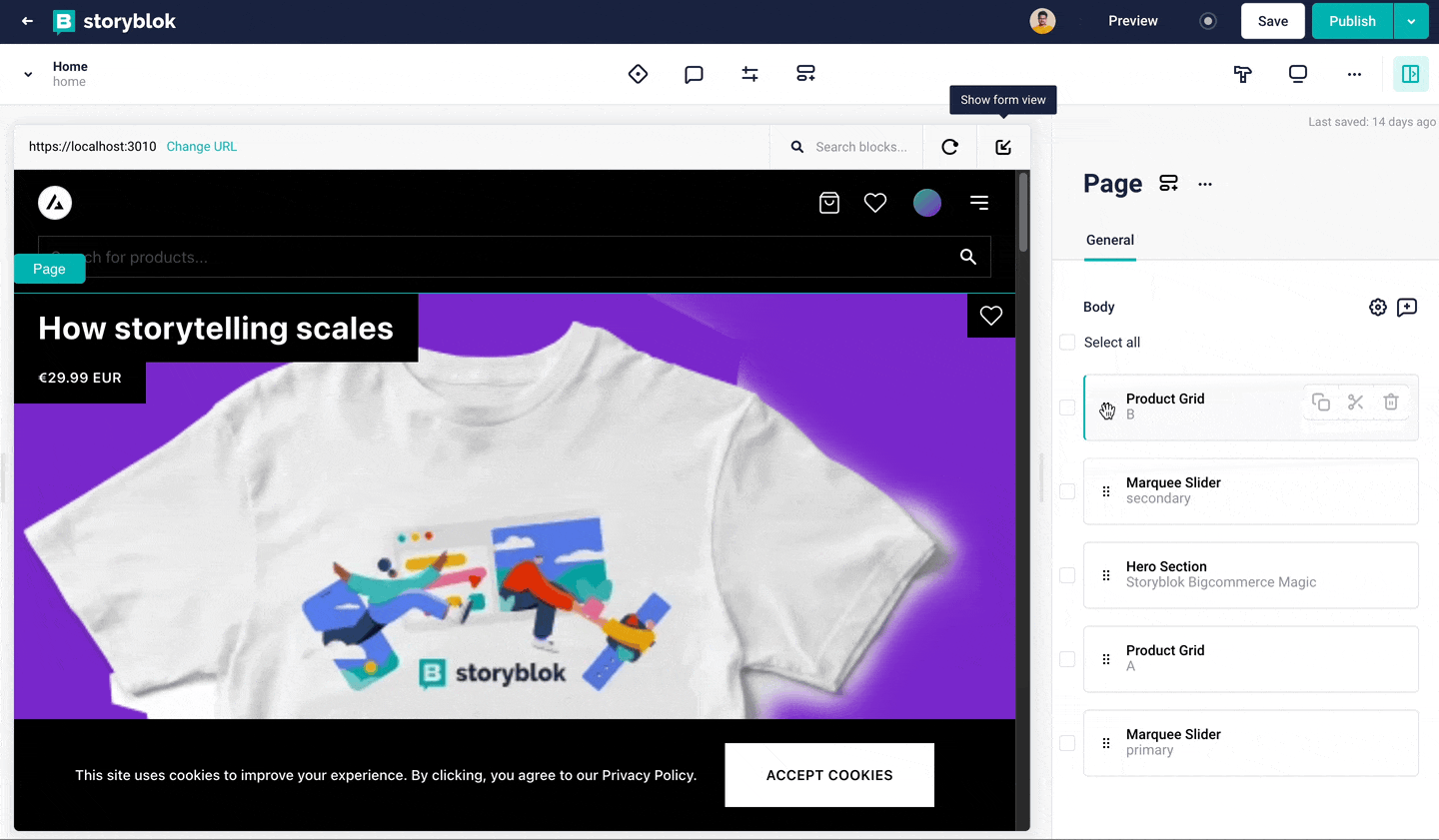Click Product Grid A drag handle
The width and height of the screenshot is (1439, 840).
[x=1106, y=659]
